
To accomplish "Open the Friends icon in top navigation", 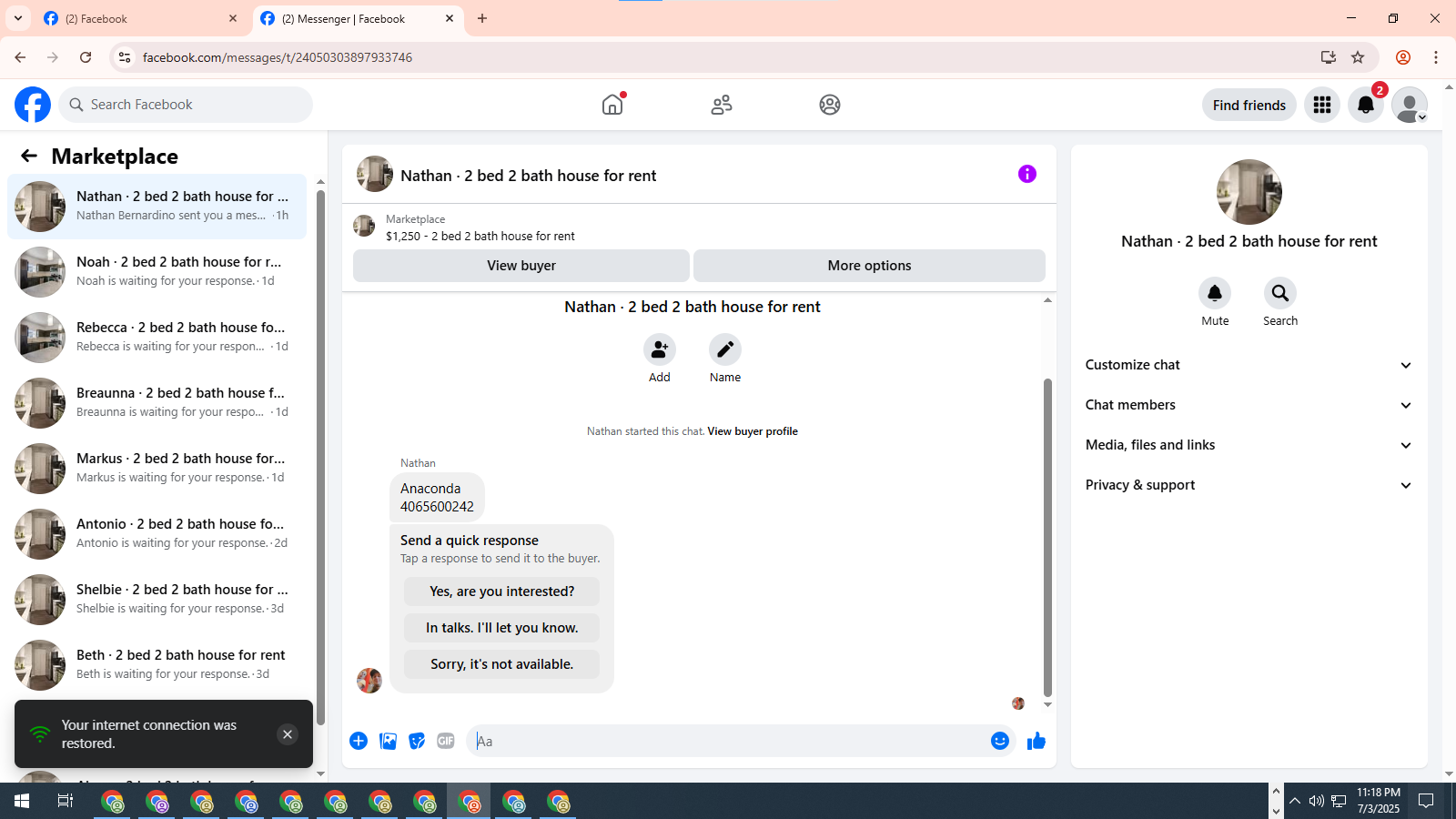I will pos(722,105).
